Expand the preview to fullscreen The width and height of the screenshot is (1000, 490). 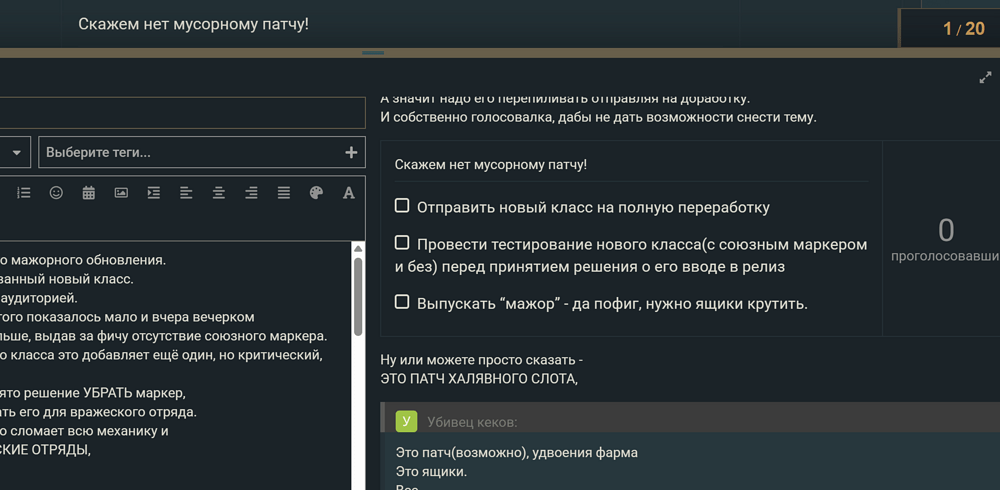click(x=985, y=78)
